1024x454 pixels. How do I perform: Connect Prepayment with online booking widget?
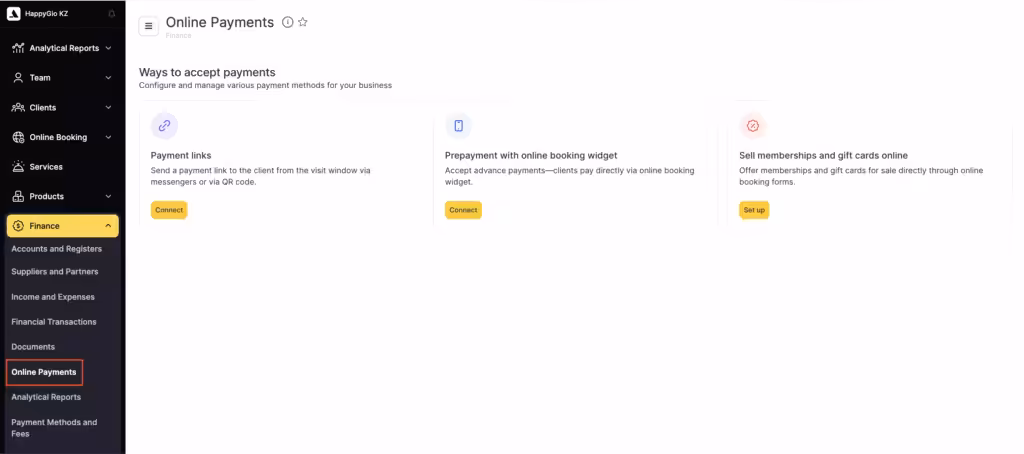(x=463, y=210)
